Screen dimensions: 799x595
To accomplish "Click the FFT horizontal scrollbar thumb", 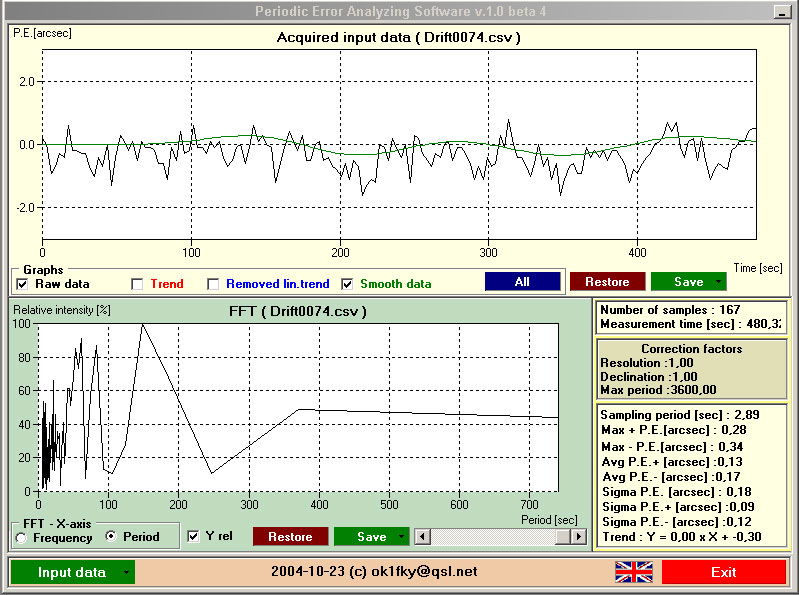I will [x=563, y=536].
